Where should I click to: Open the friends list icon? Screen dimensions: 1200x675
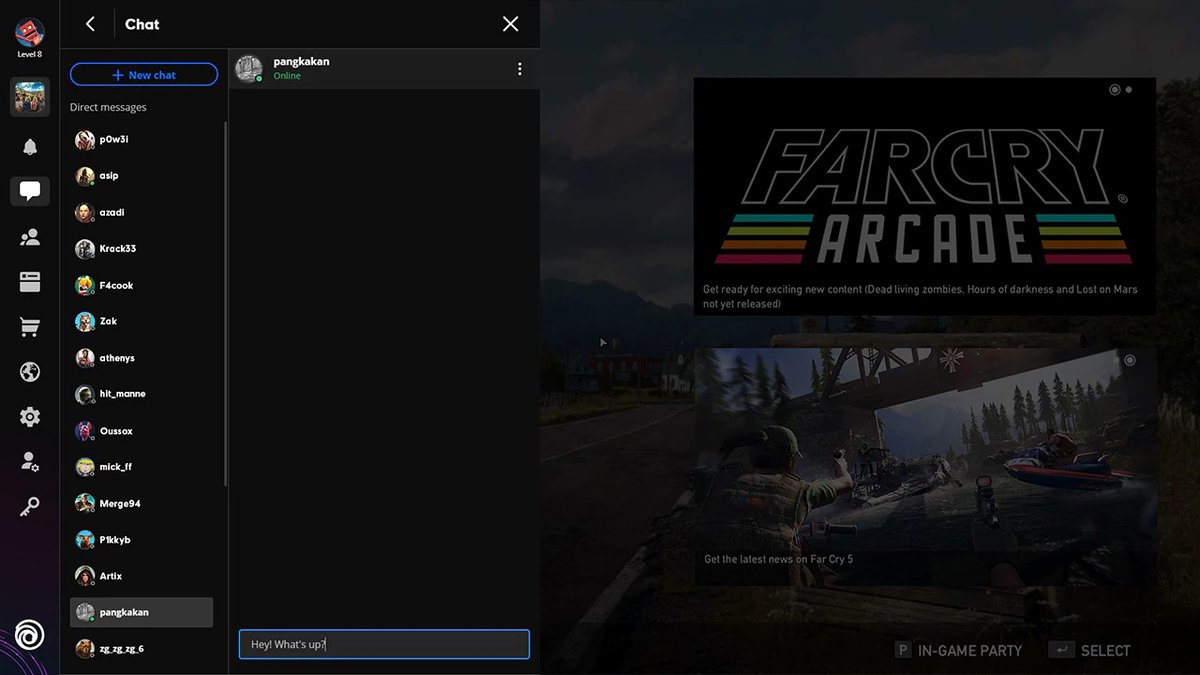pos(30,237)
